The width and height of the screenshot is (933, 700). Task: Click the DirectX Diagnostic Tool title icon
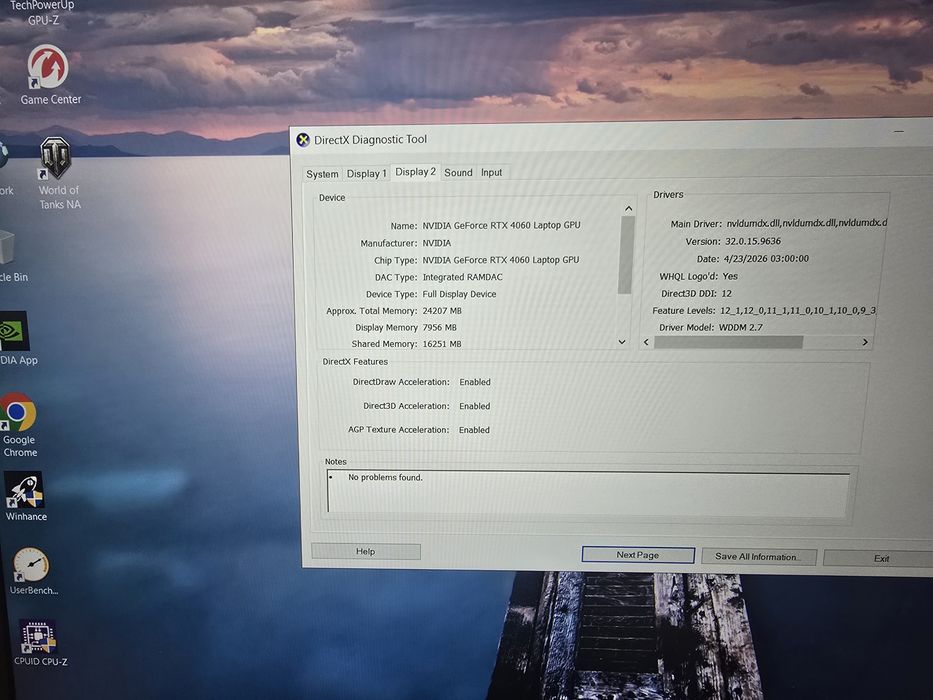point(303,140)
